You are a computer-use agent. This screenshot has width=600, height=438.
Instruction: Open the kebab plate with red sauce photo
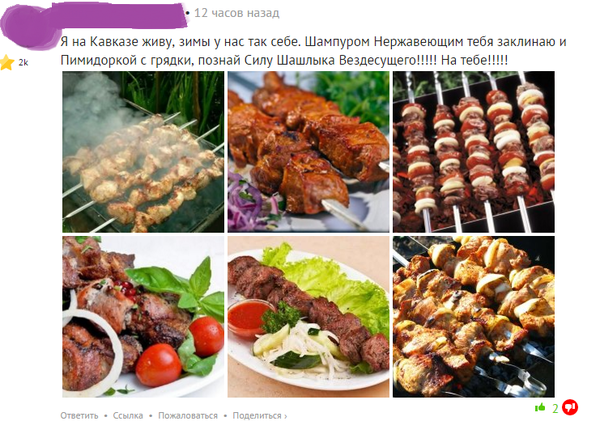click(x=308, y=317)
